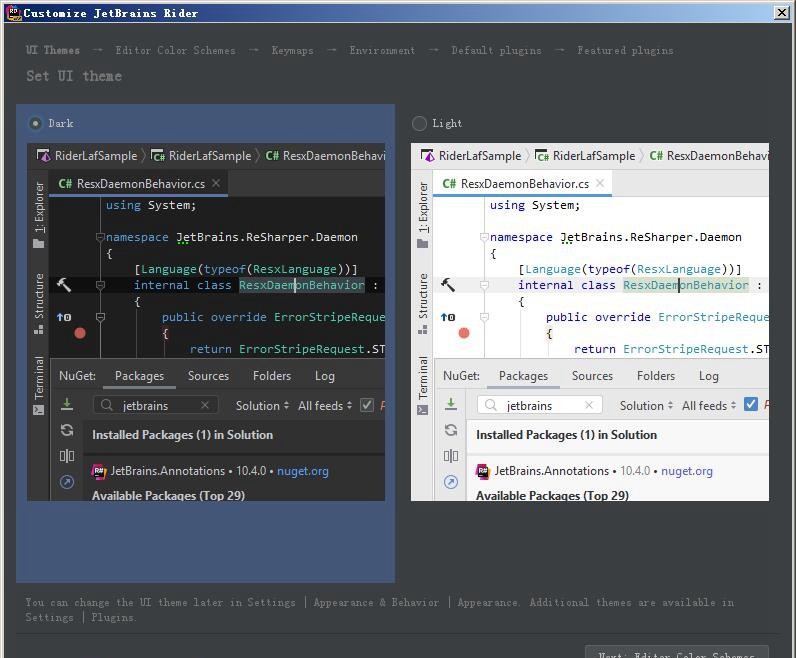Click the Light theme preview thumbnail
Screen dimensions: 796x658
tap(590, 322)
